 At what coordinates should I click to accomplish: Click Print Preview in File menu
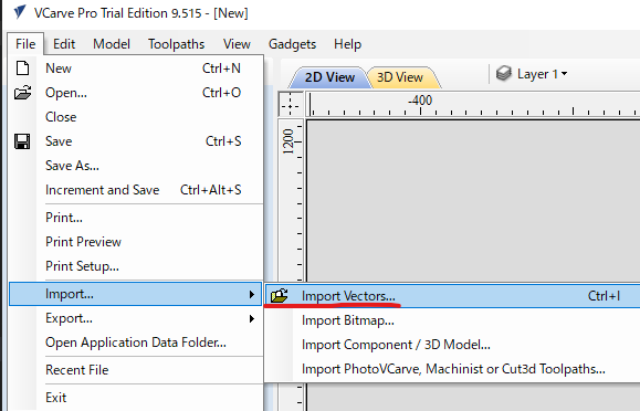click(83, 242)
